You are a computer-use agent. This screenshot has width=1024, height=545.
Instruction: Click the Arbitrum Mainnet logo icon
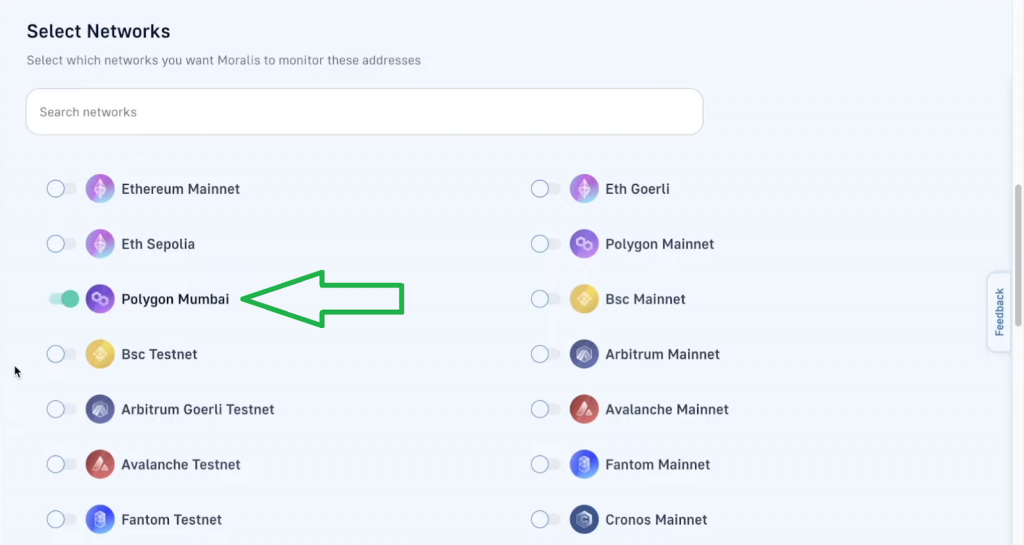click(584, 354)
